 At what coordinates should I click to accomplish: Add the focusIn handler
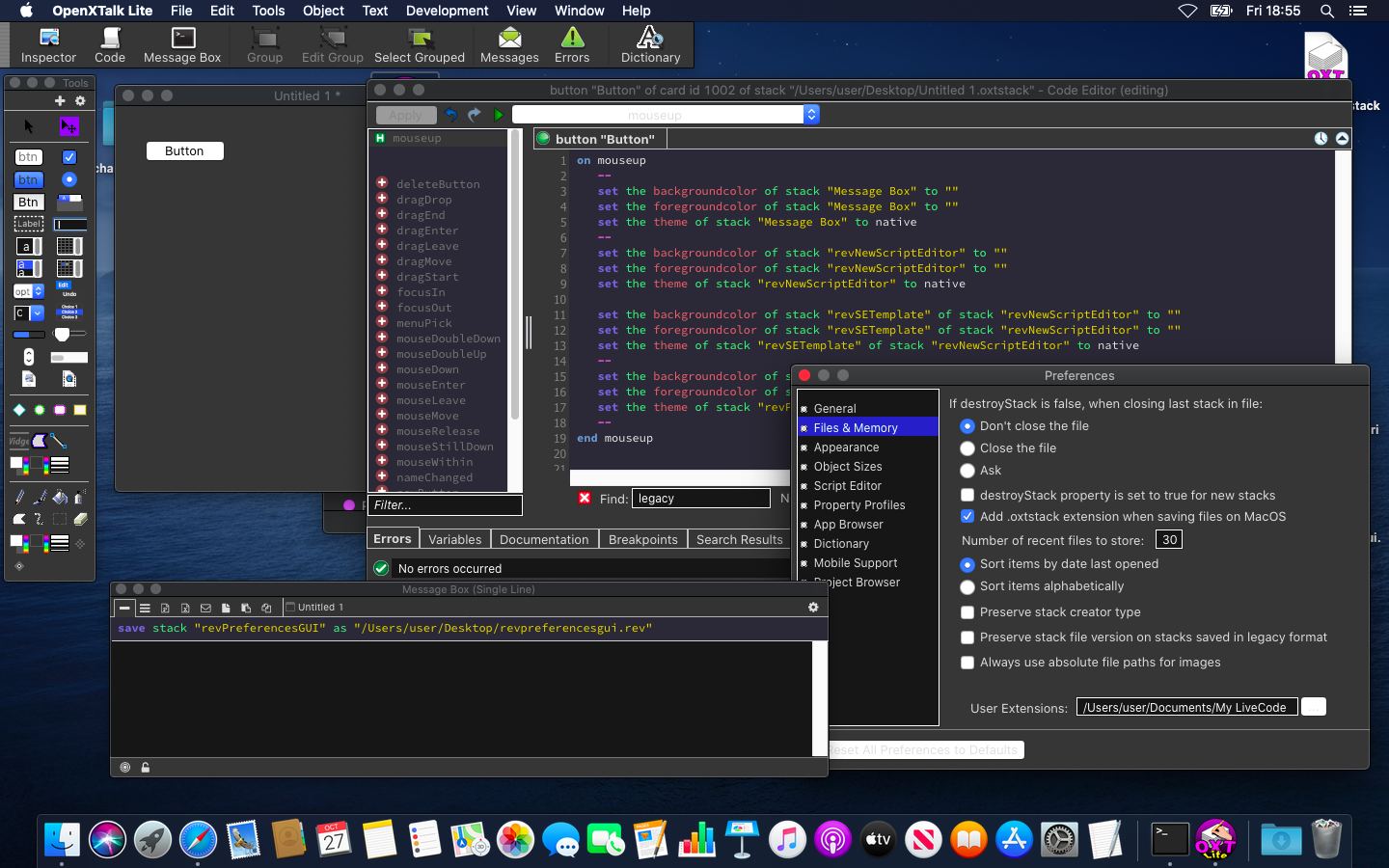[382, 291]
